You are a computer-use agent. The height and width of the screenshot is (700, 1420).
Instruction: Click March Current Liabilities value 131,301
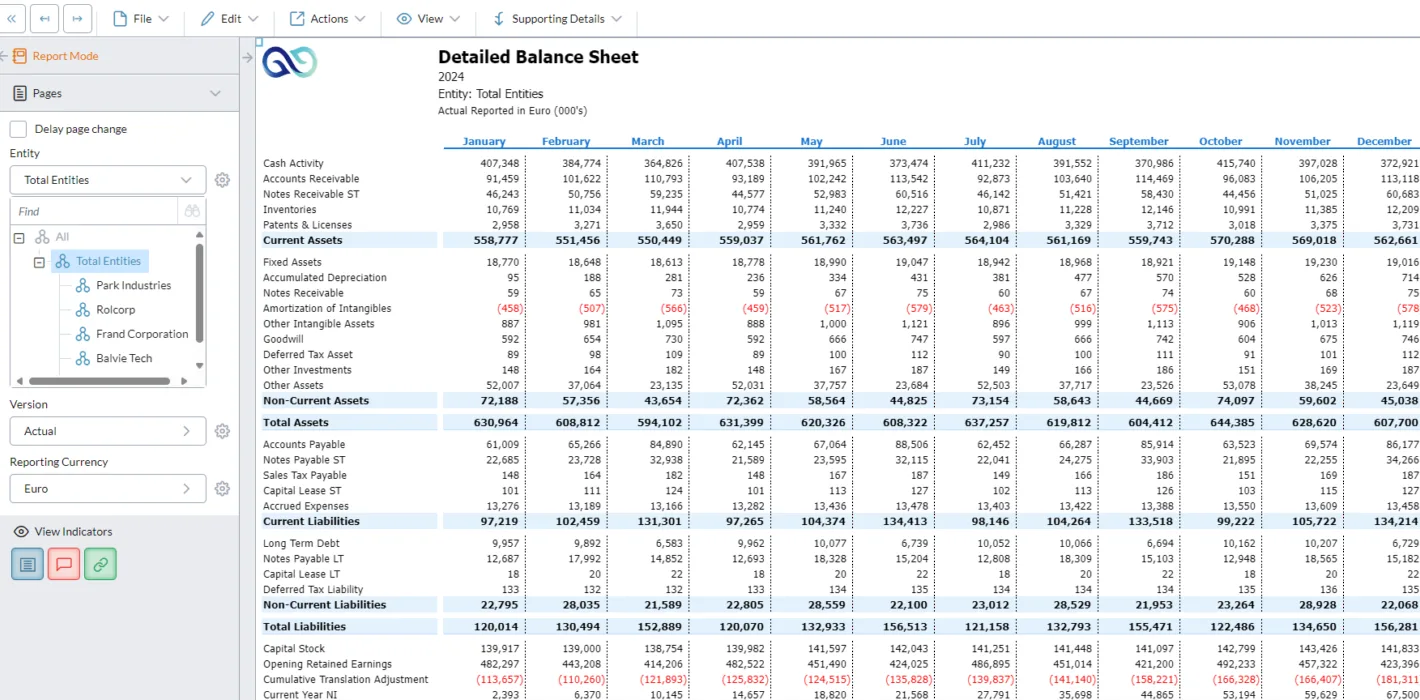click(661, 521)
